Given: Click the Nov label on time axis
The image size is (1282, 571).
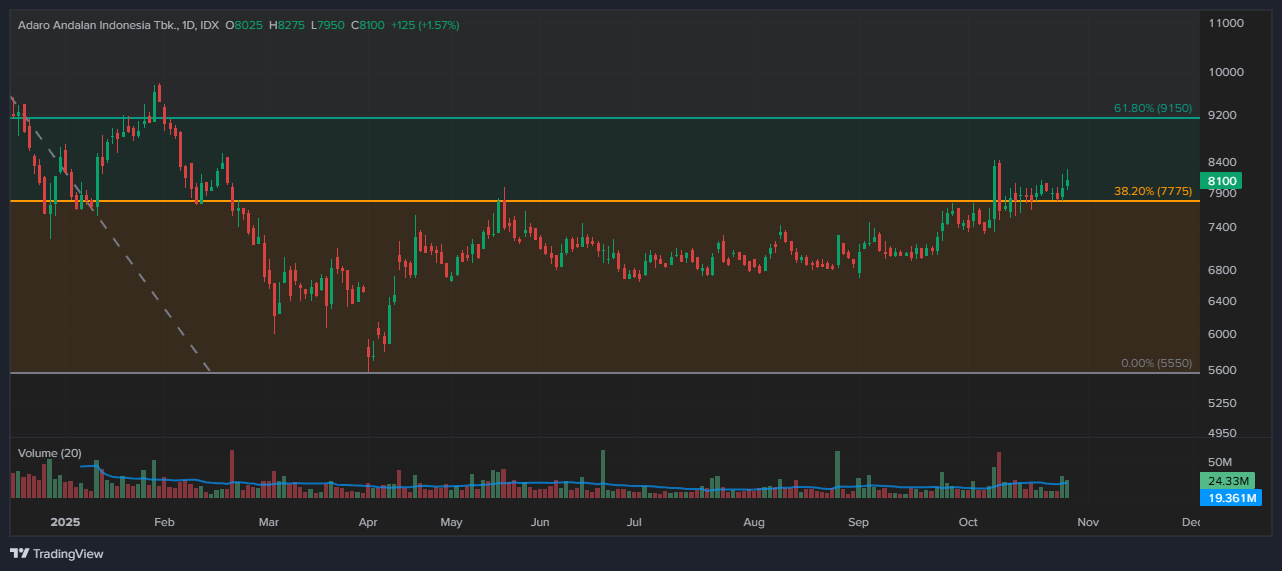Looking at the screenshot, I should 1089,522.
